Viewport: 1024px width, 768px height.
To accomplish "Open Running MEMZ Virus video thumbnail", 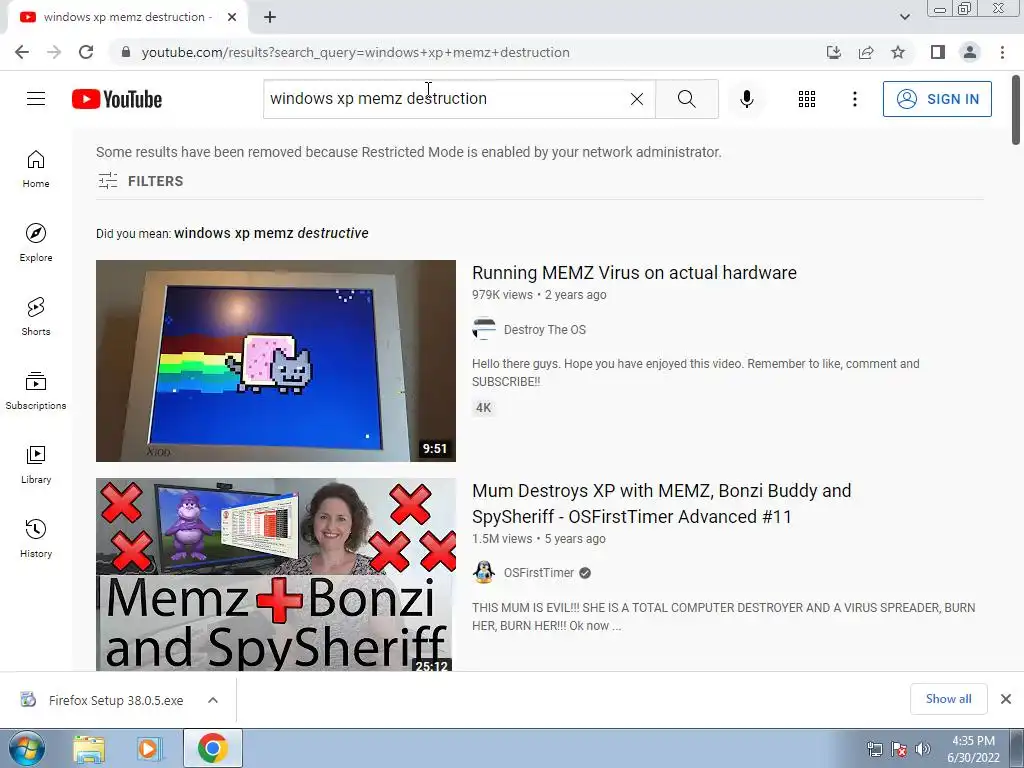I will [276, 360].
